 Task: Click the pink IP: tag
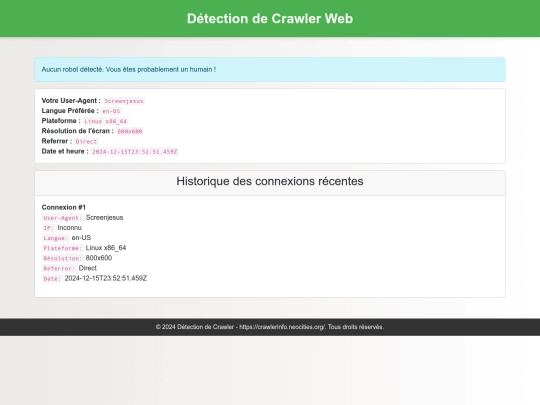point(49,228)
